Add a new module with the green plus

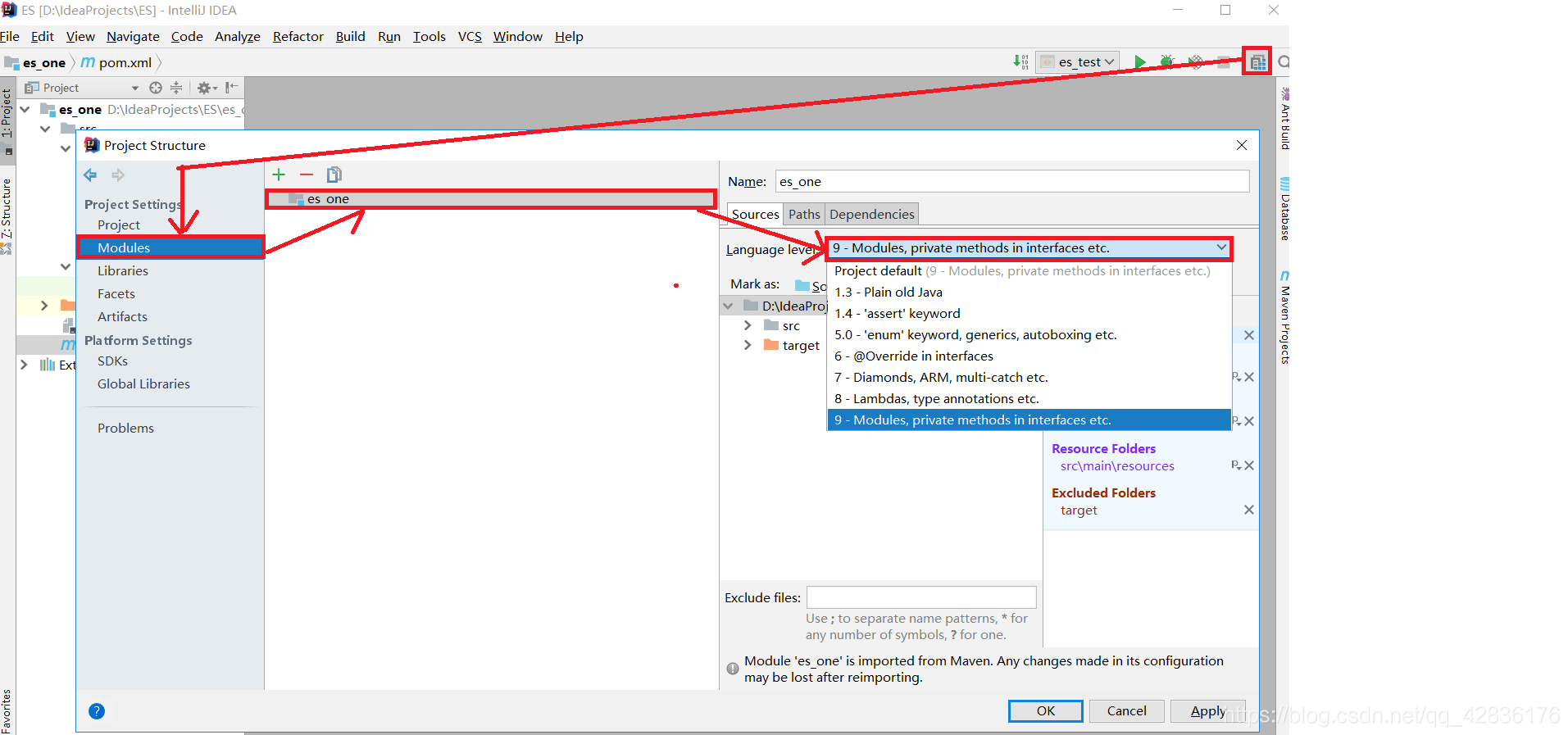(279, 175)
